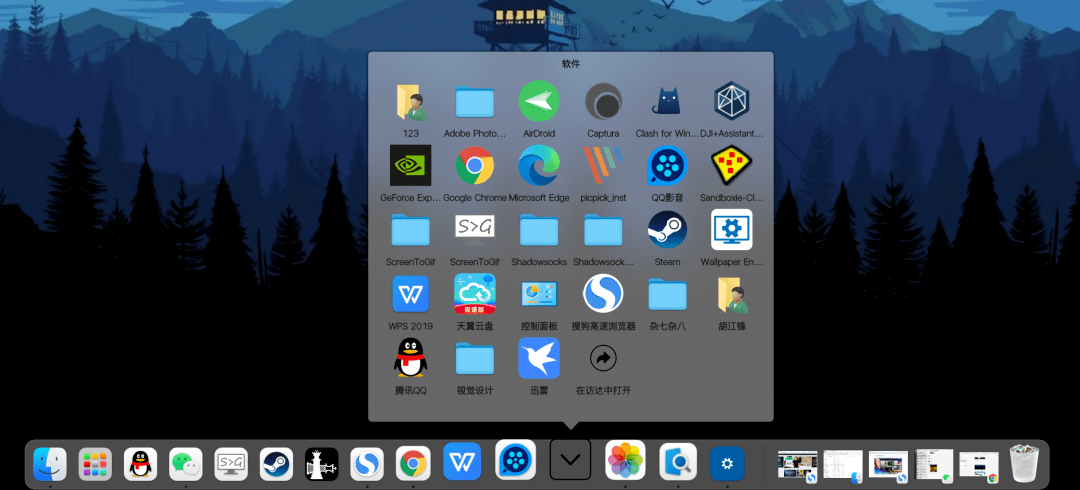1080x490 pixels.
Task: Open Photos app from the dock
Action: click(625, 460)
